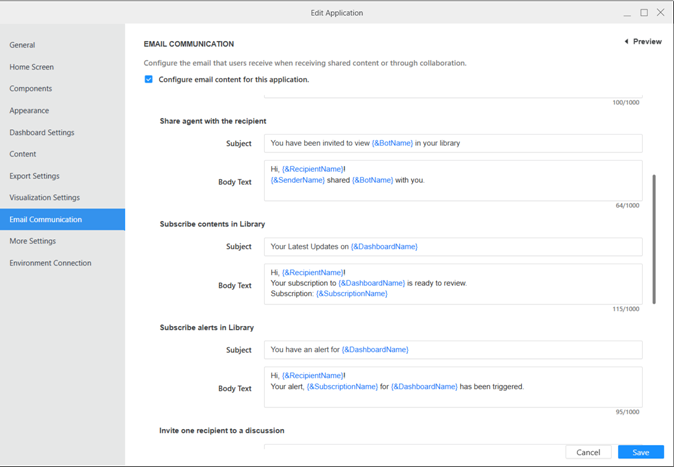674x467 pixels.
Task: Click the vertical scrollbar thumb
Action: 654,240
